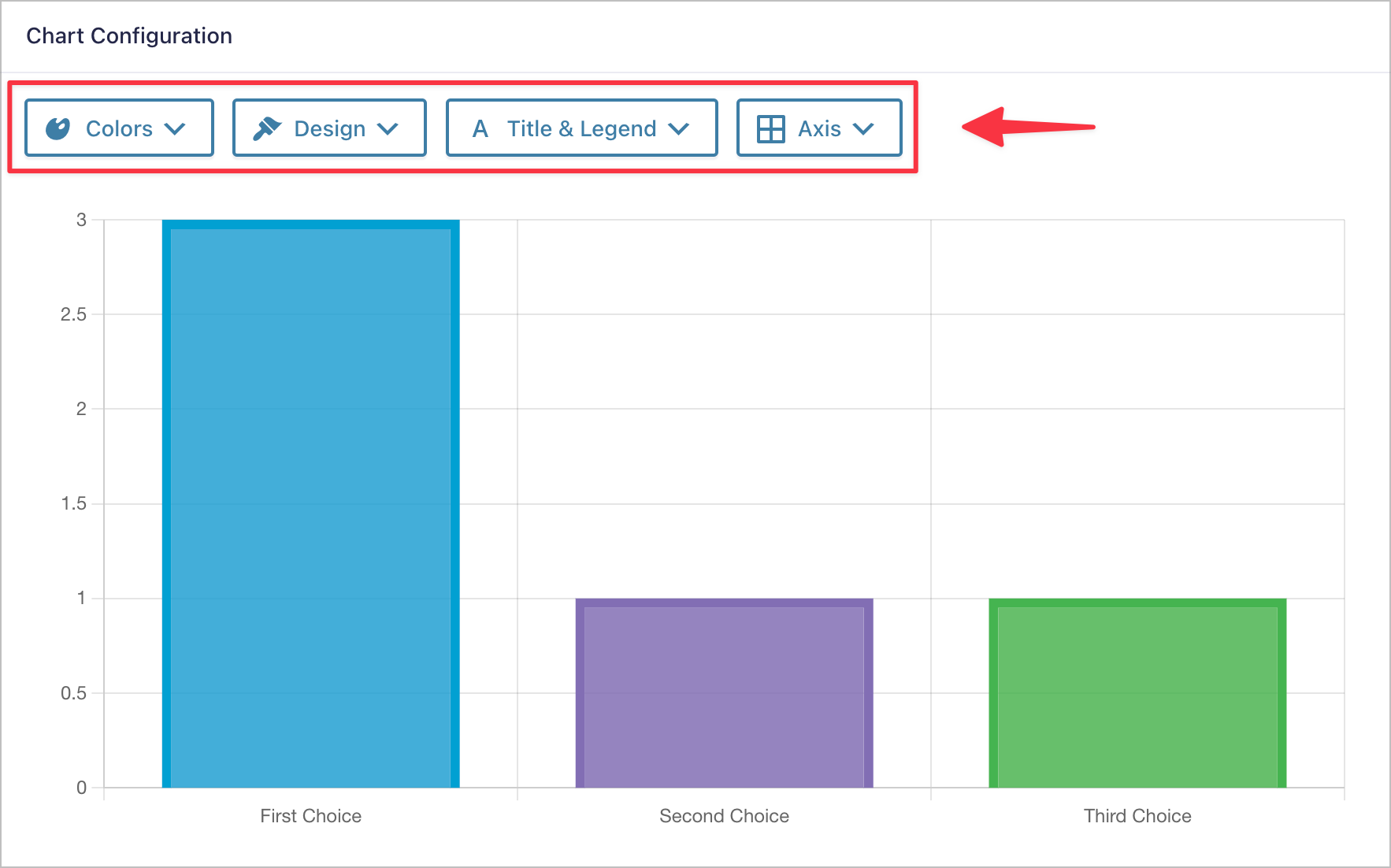Open the Design settings via its text label

[329, 128]
